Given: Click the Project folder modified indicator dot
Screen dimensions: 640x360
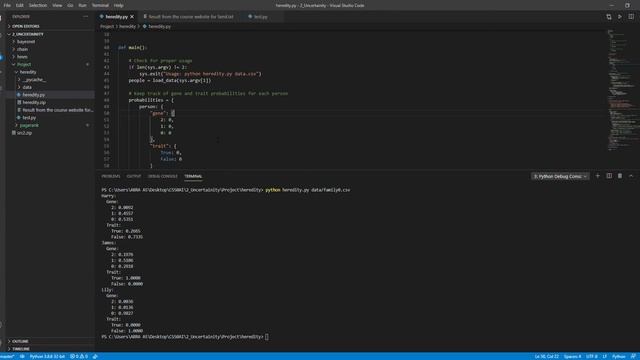Looking at the screenshot, I should click(87, 64).
